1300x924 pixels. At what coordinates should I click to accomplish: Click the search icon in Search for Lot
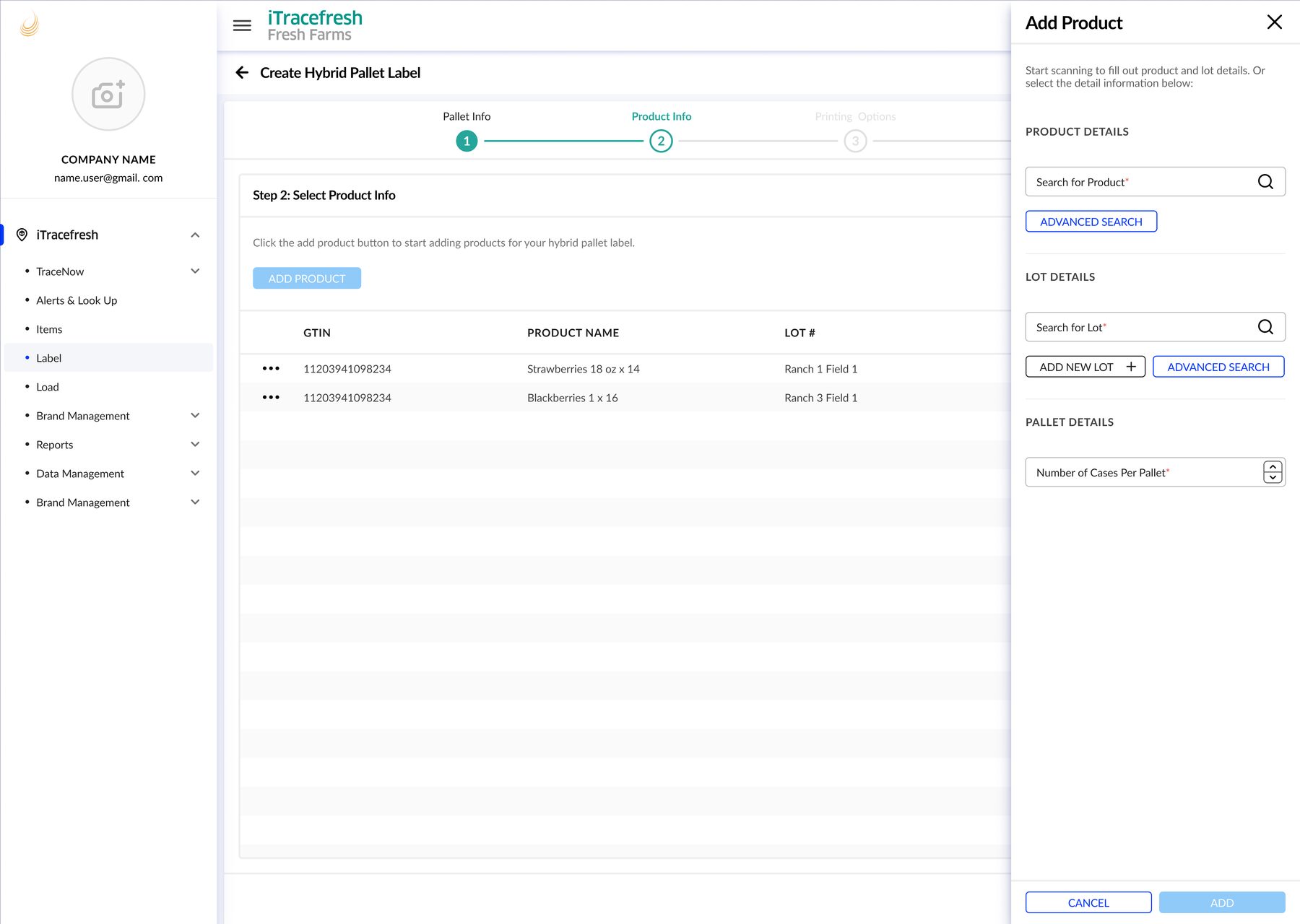[x=1265, y=327]
